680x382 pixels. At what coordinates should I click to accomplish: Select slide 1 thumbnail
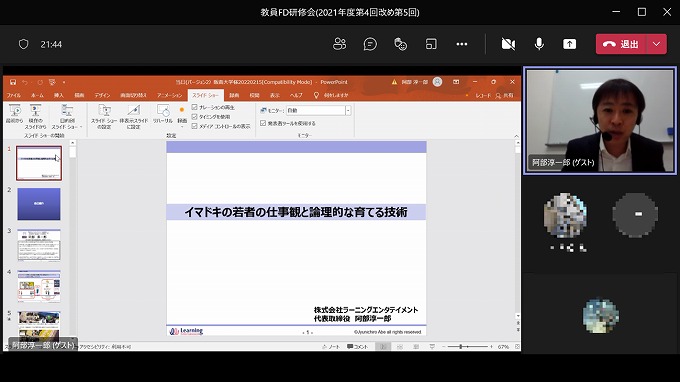pyautogui.click(x=39, y=163)
